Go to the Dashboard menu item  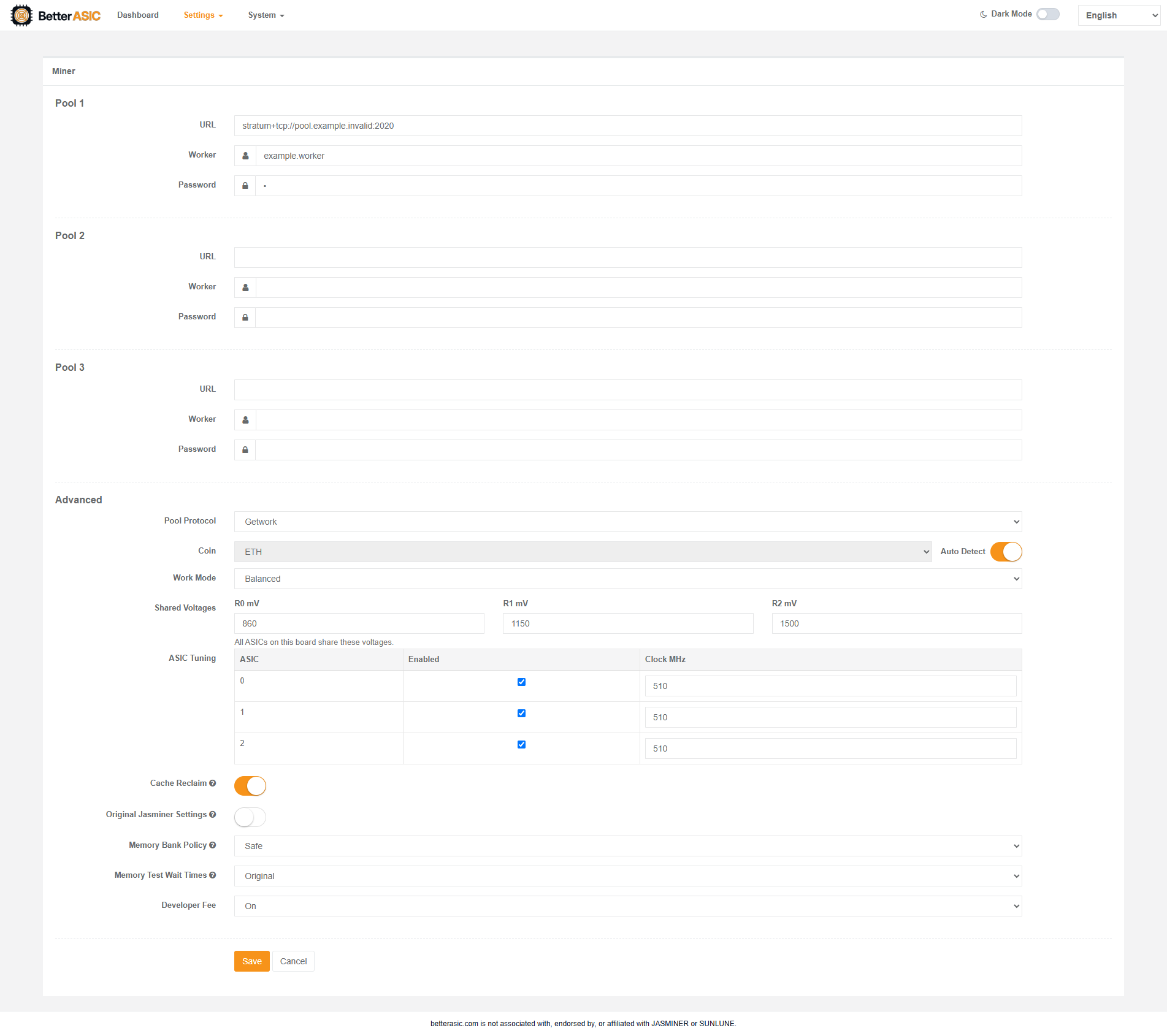coord(138,15)
